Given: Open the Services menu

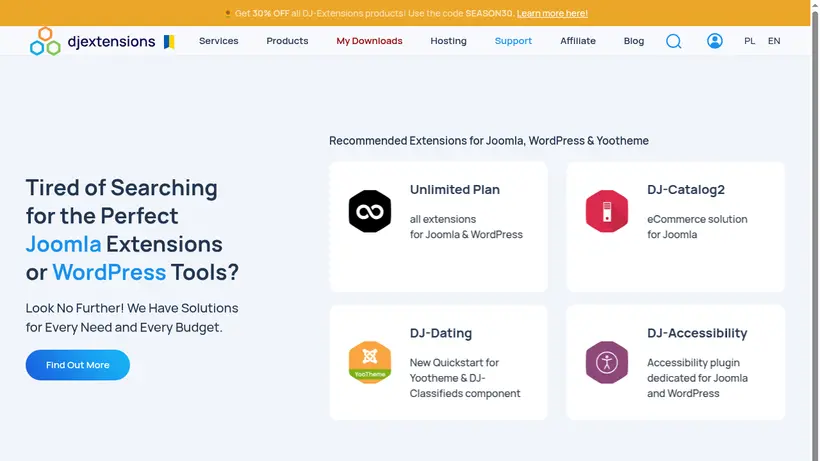Looking at the screenshot, I should pyautogui.click(x=219, y=41).
